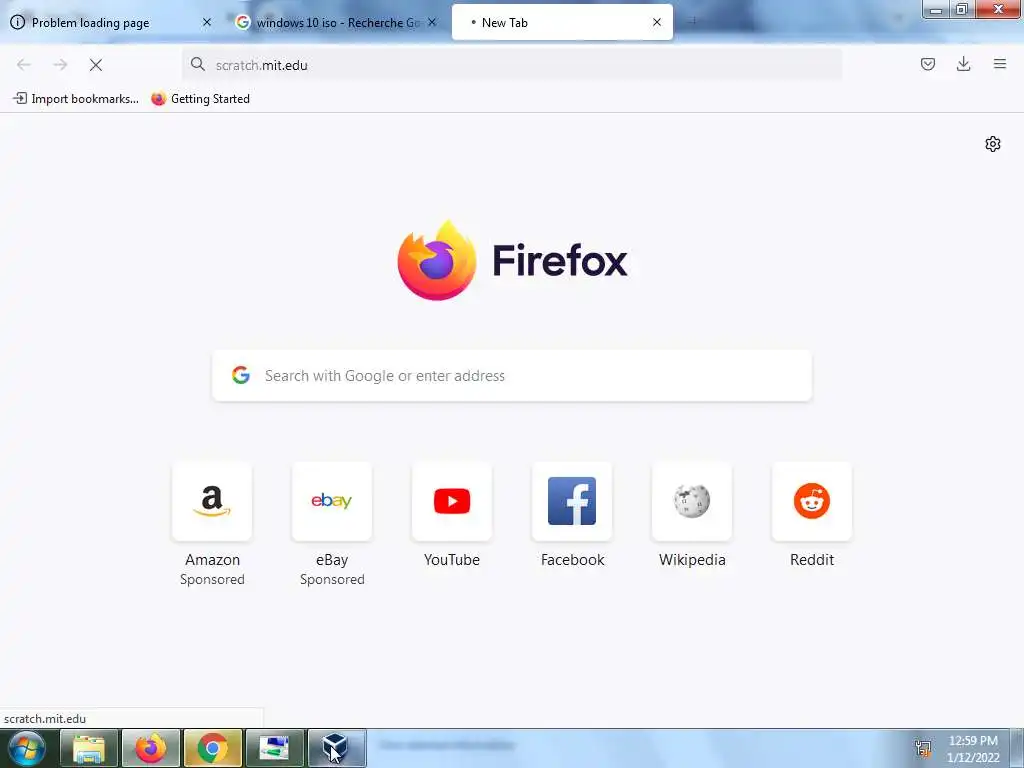Open the Downloads arrow icon

click(x=963, y=64)
